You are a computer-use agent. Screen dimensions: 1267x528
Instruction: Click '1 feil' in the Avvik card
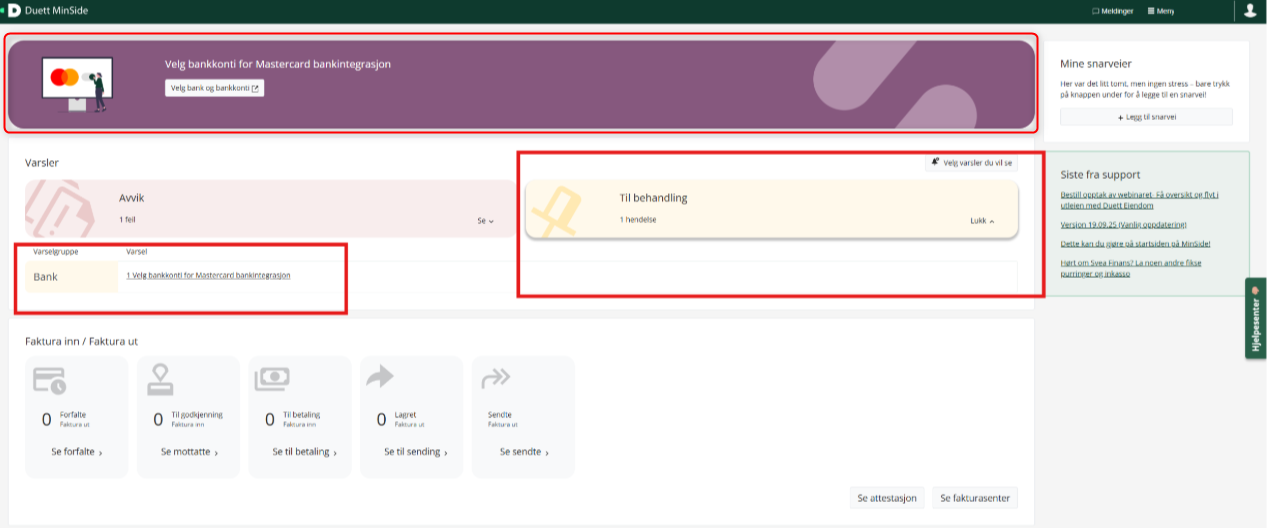tap(127, 219)
